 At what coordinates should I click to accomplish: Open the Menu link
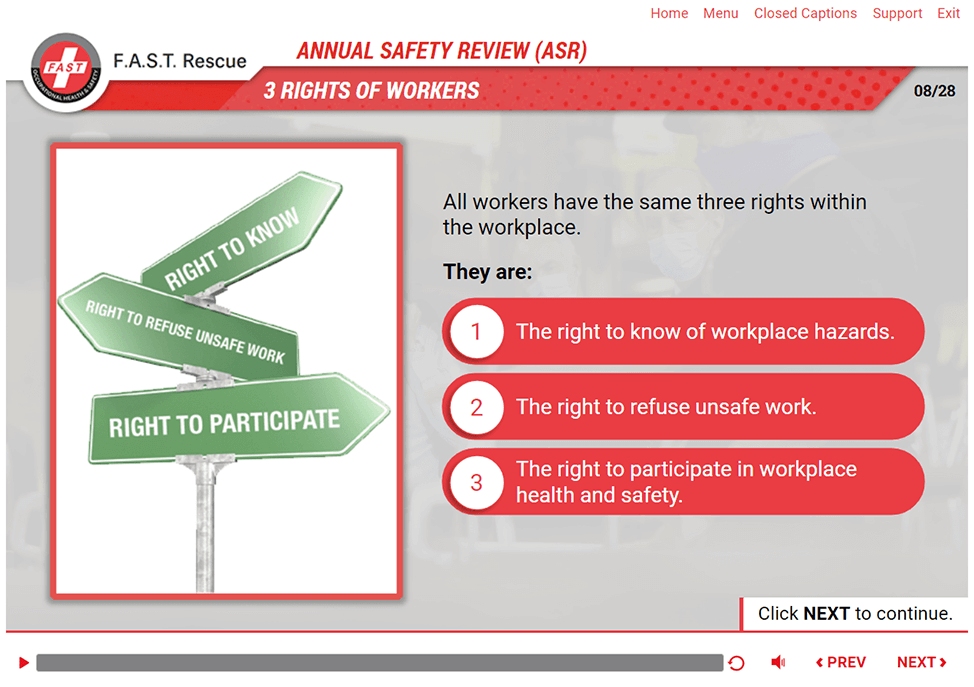point(721,13)
